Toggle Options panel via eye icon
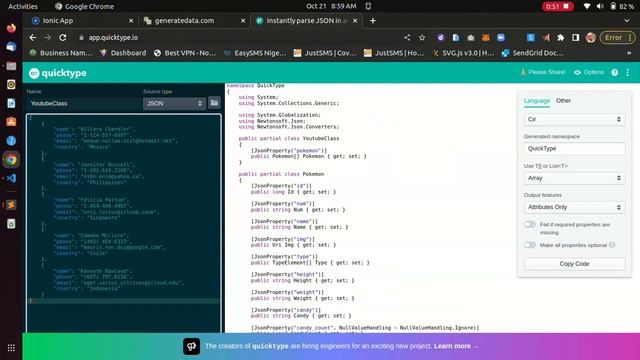640x360 pixels. [x=589, y=72]
